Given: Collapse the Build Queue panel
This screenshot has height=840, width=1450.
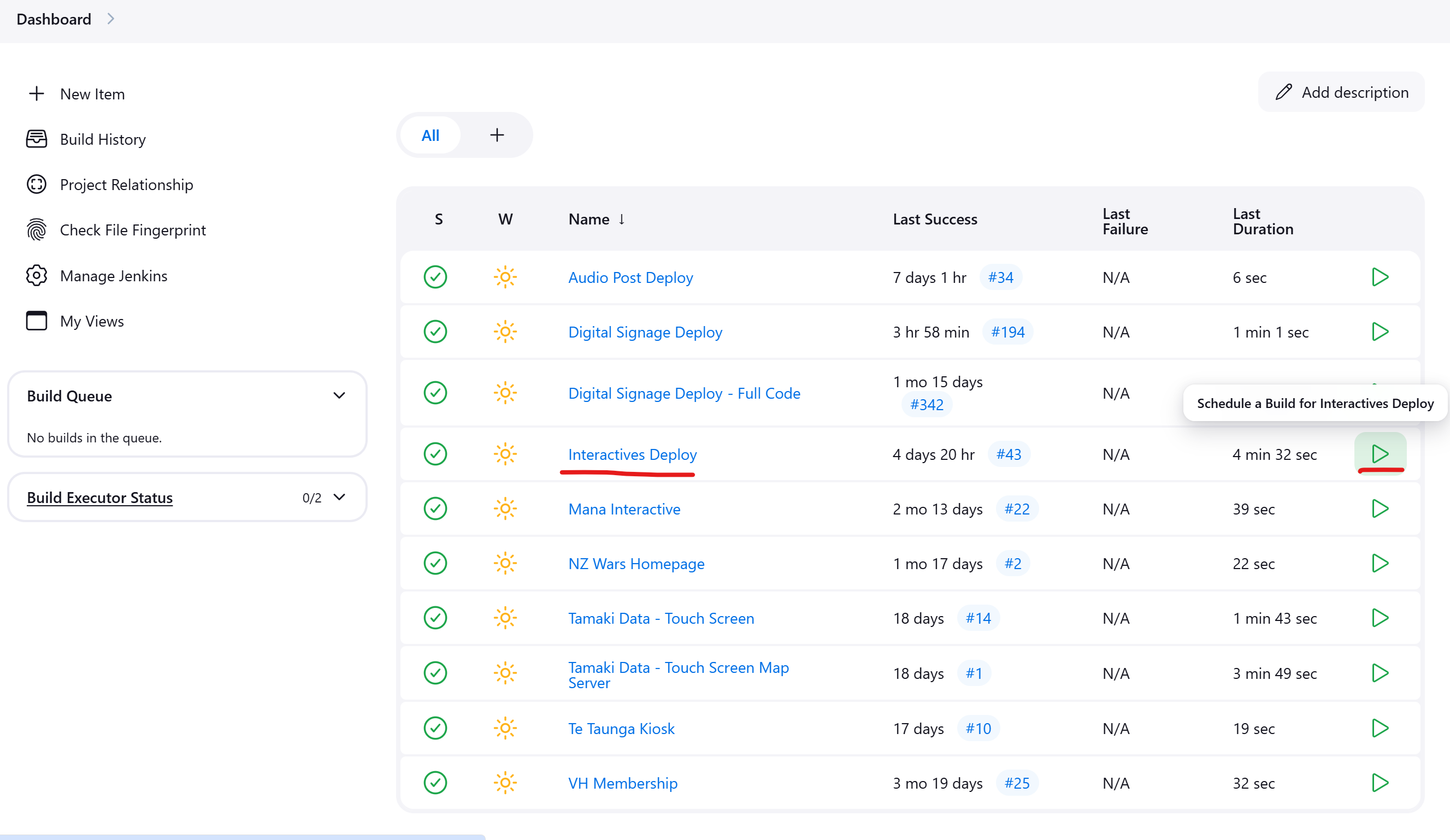Looking at the screenshot, I should [339, 396].
